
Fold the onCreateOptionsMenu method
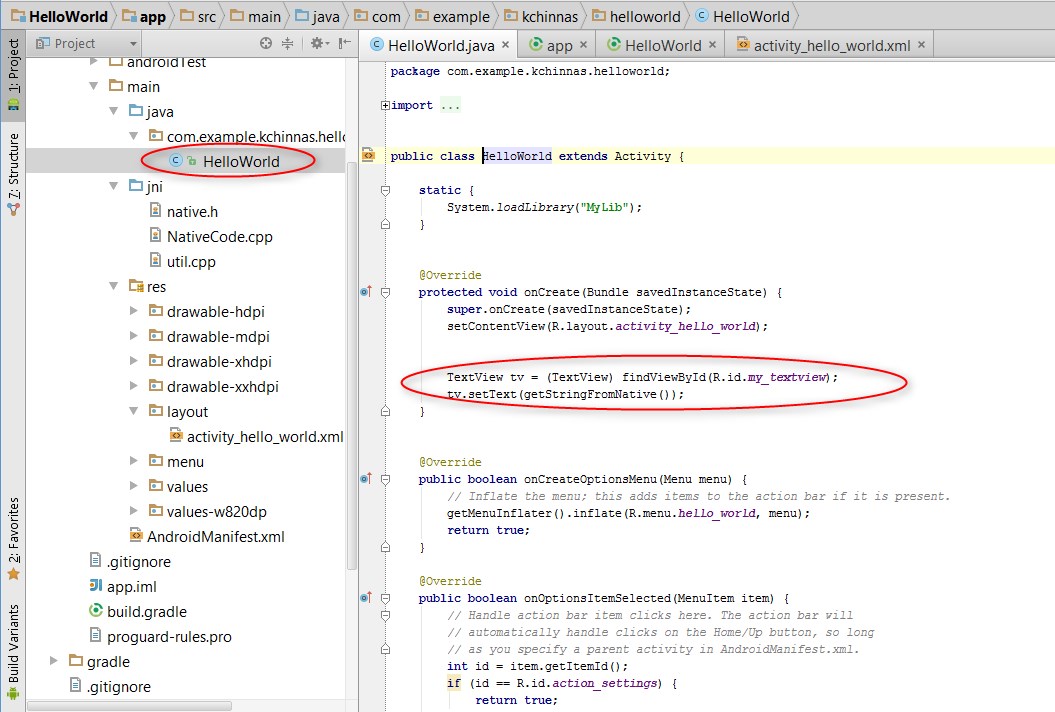(x=386, y=479)
